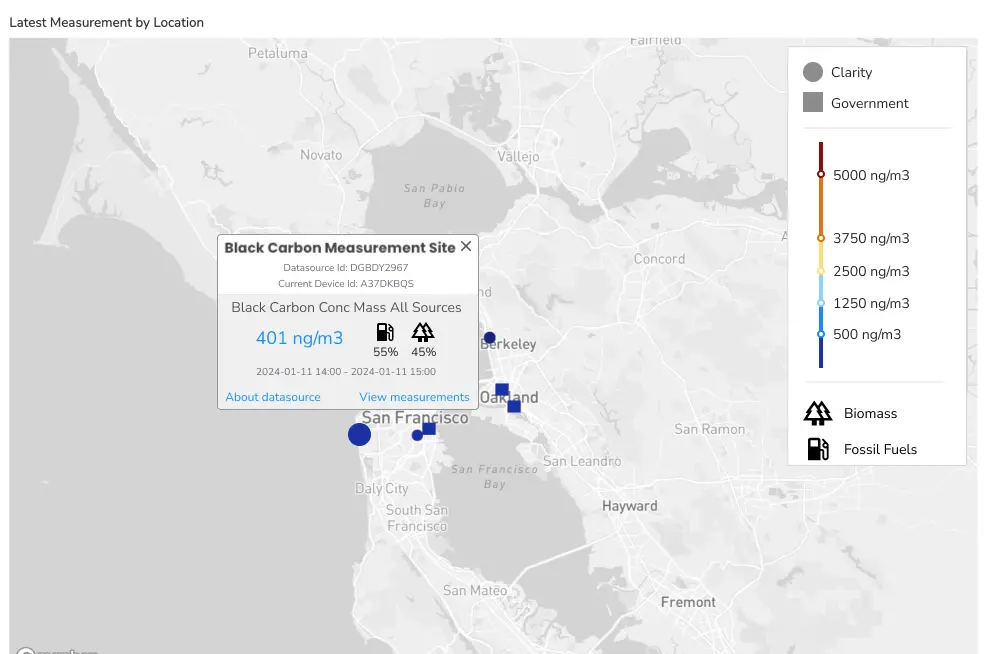Viewport: 989px width, 654px height.
Task: Click the fuel pump icon in the popup
Action: click(385, 333)
